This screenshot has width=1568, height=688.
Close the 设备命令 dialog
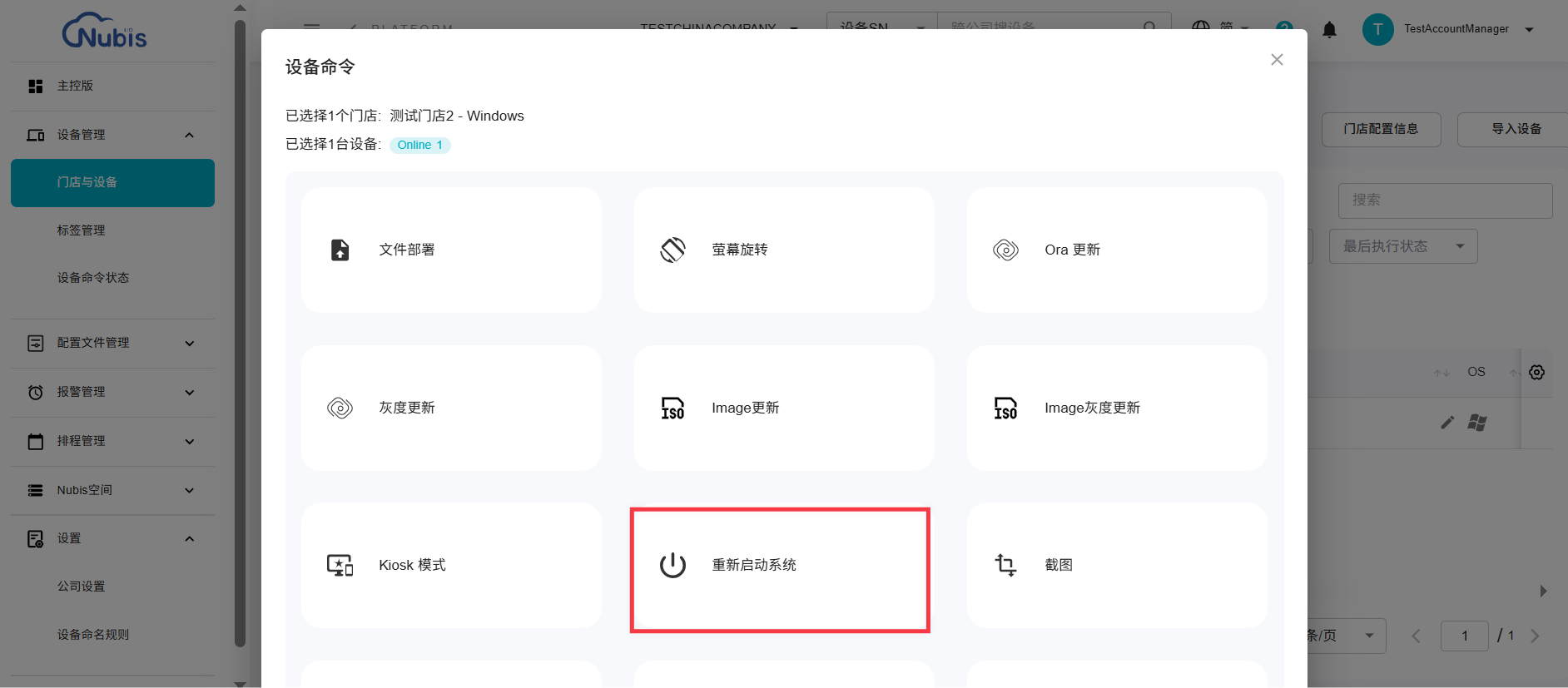click(1277, 60)
